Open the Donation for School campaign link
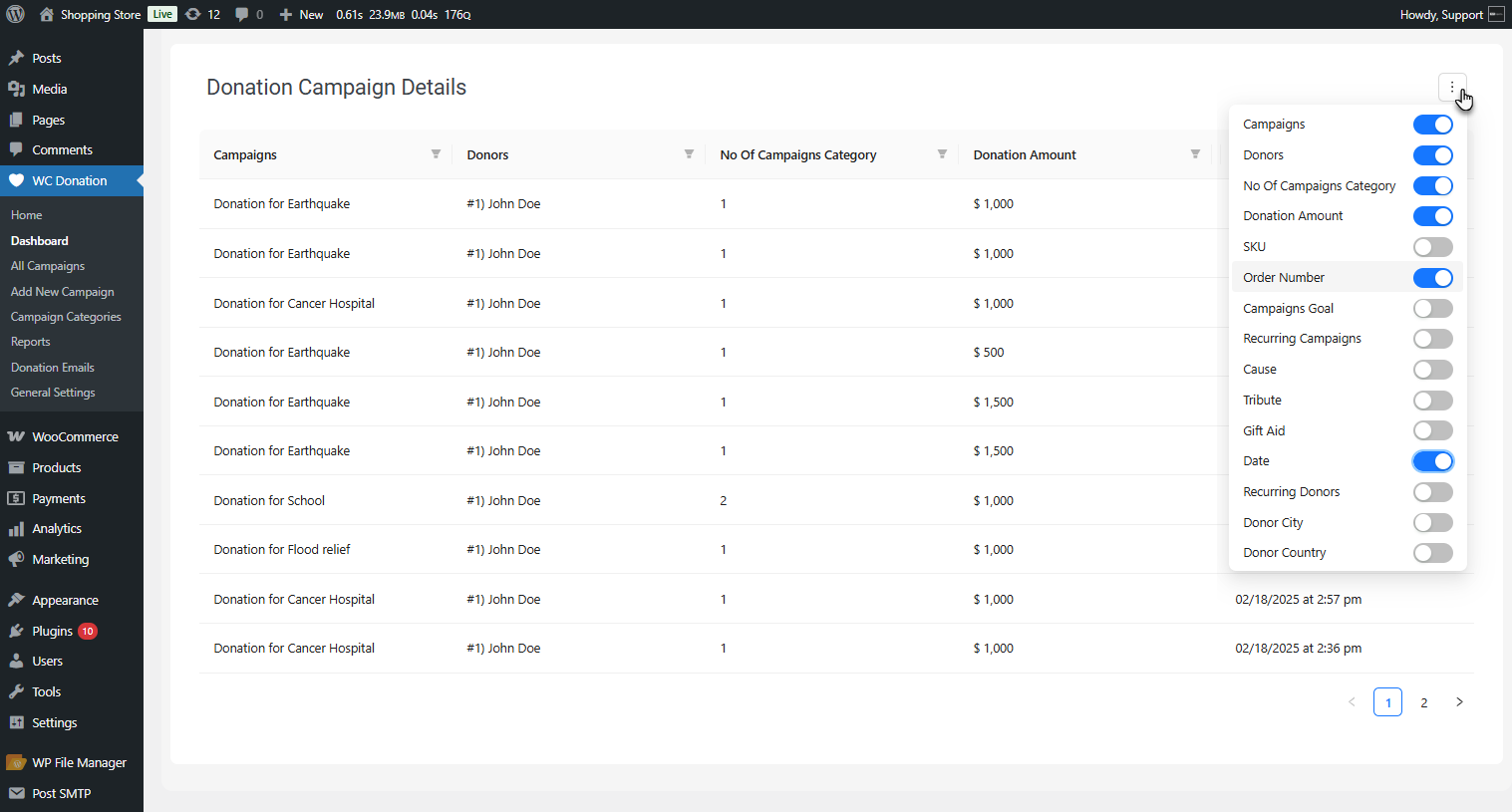1512x812 pixels. click(x=268, y=499)
